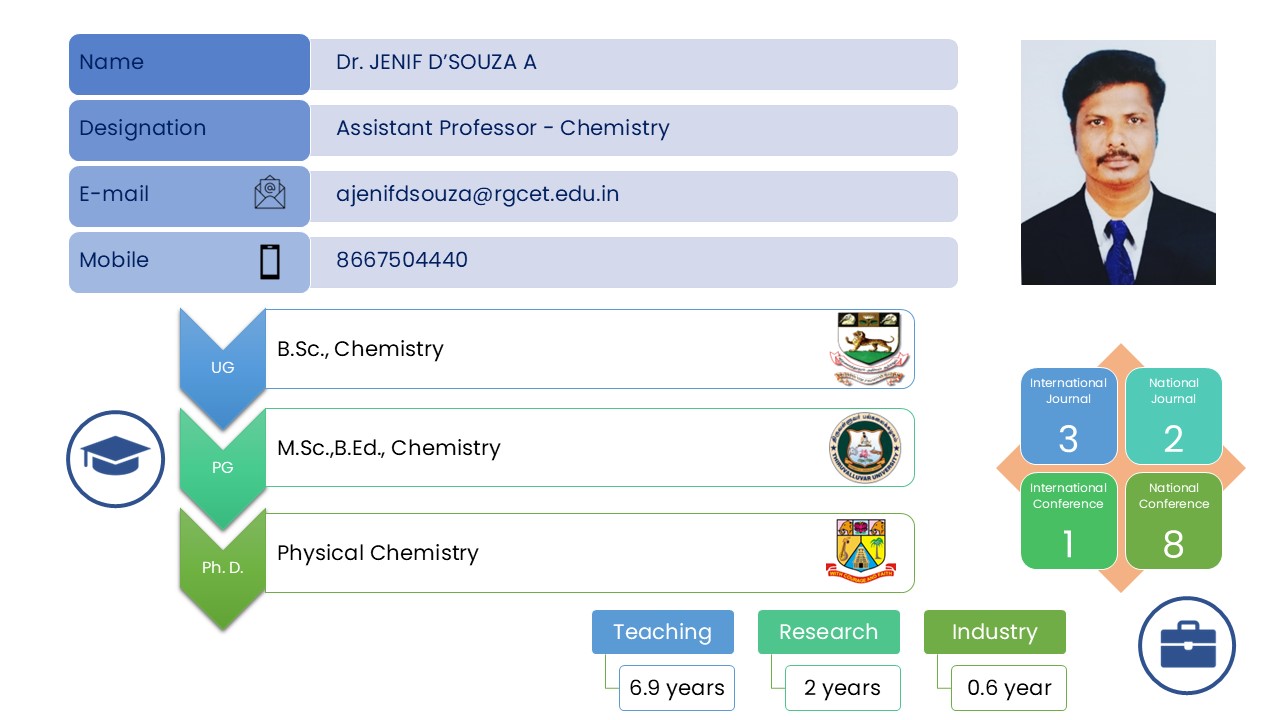Click the briefcase icon
1280x720 pixels.
(x=1187, y=645)
